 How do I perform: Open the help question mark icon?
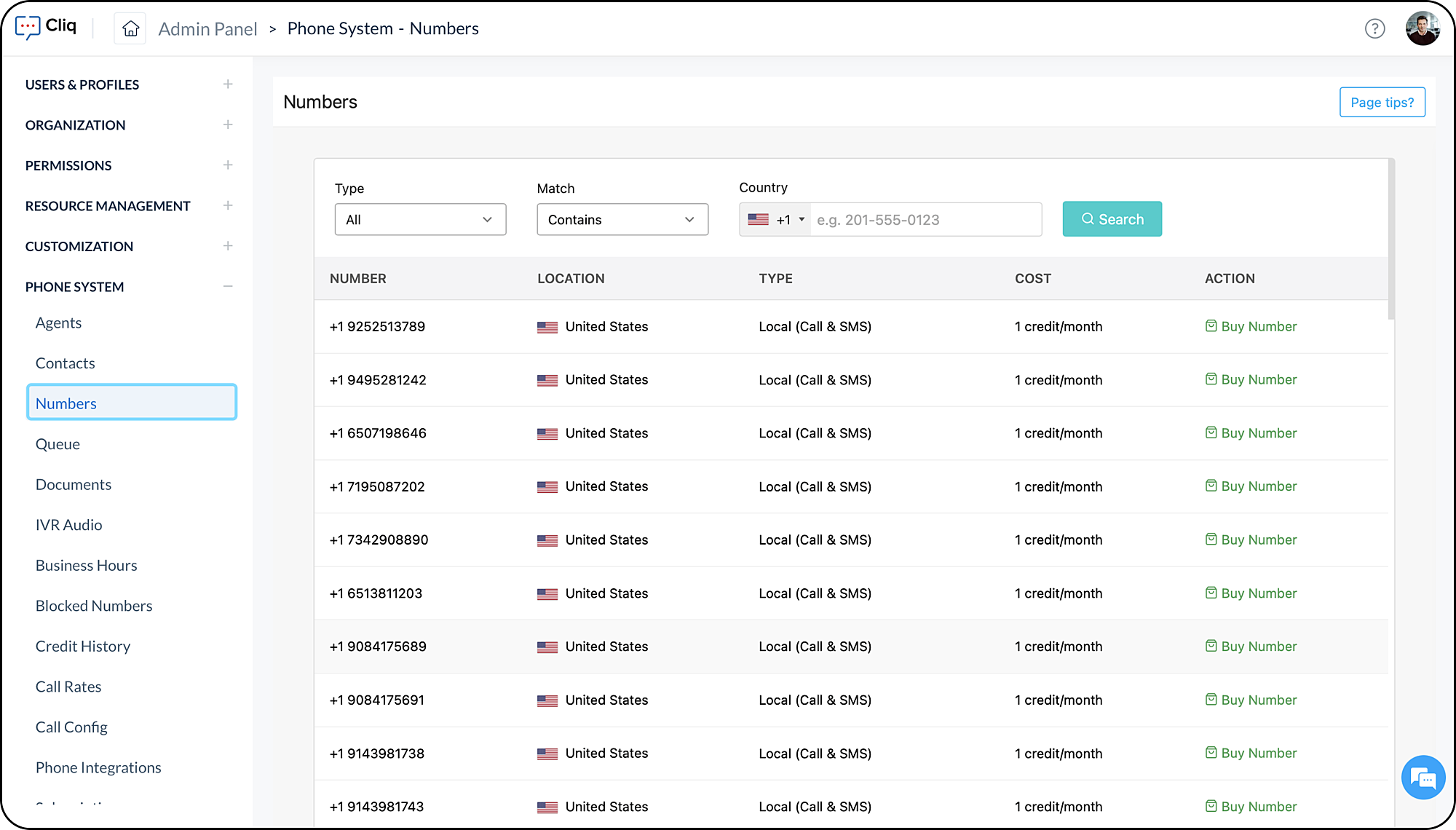(x=1374, y=28)
